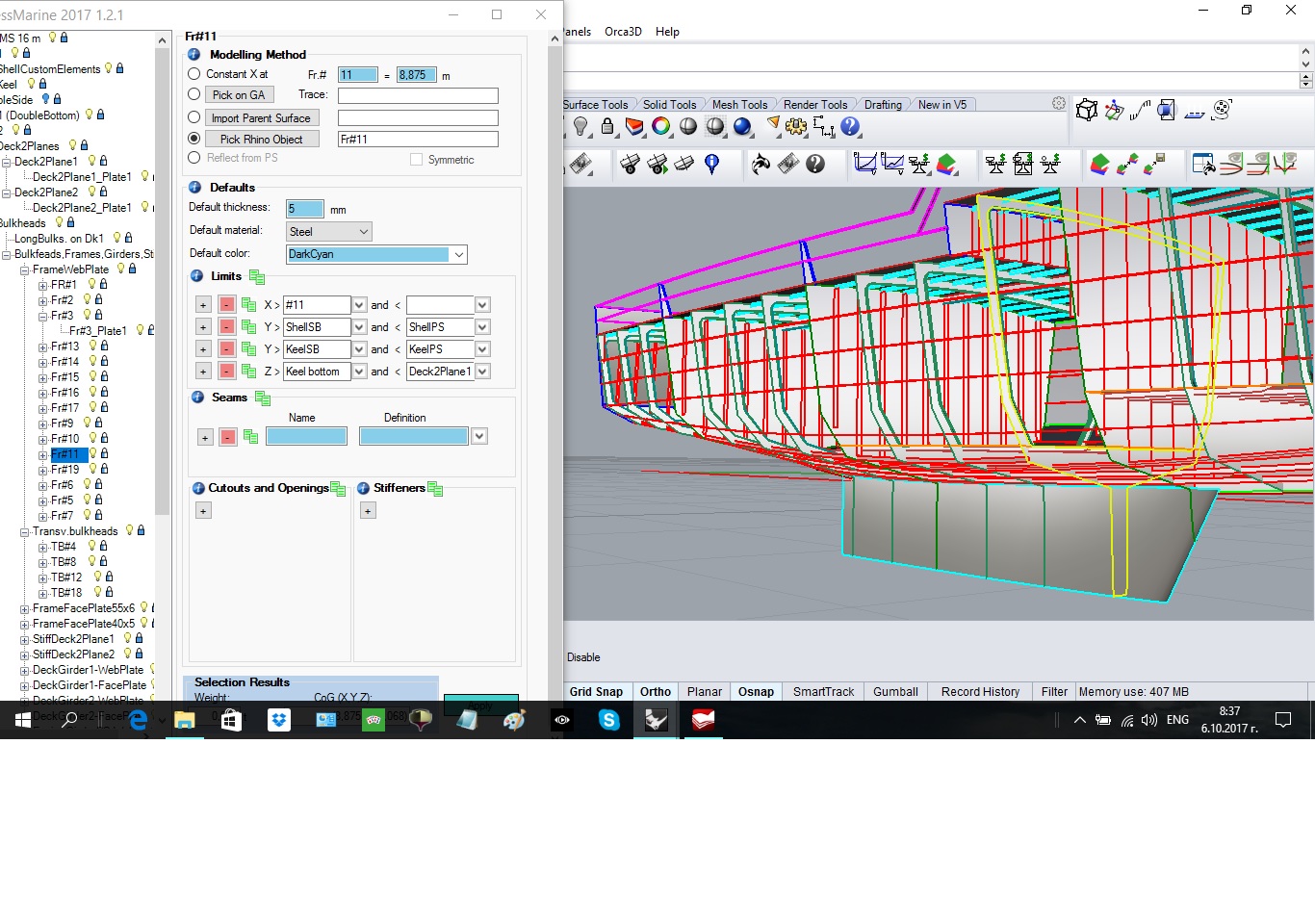This screenshot has height=924, width=1315.
Task: Open the Help menu
Action: (x=667, y=32)
